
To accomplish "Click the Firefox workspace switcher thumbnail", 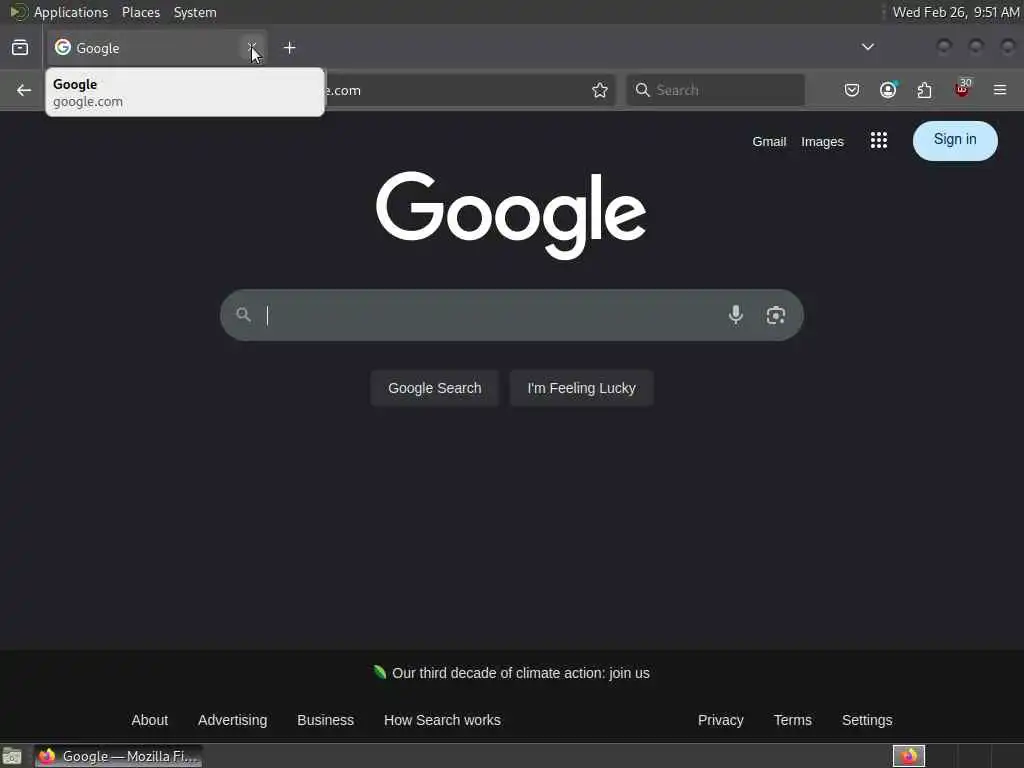I will click(x=908, y=756).
